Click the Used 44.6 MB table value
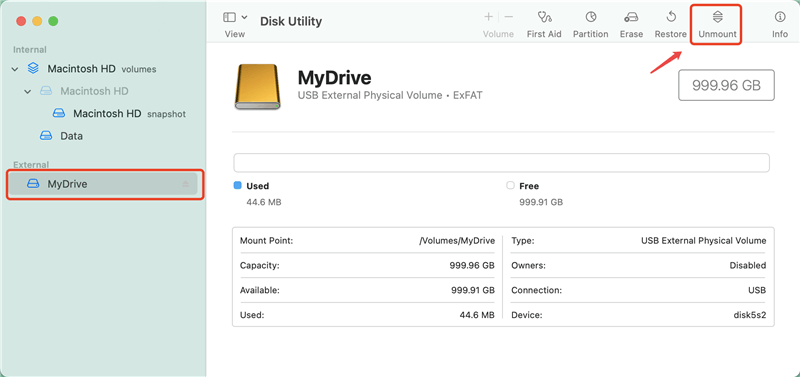 point(477,315)
